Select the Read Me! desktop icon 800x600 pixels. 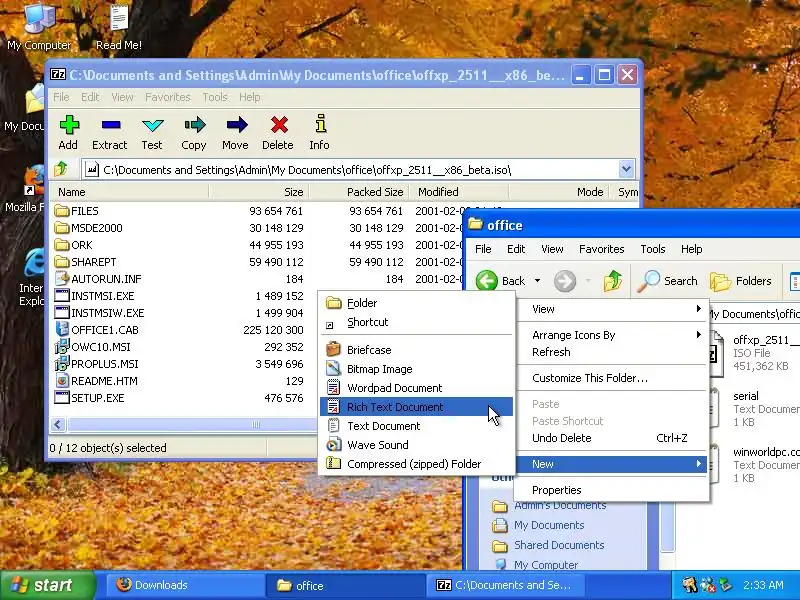point(119,27)
